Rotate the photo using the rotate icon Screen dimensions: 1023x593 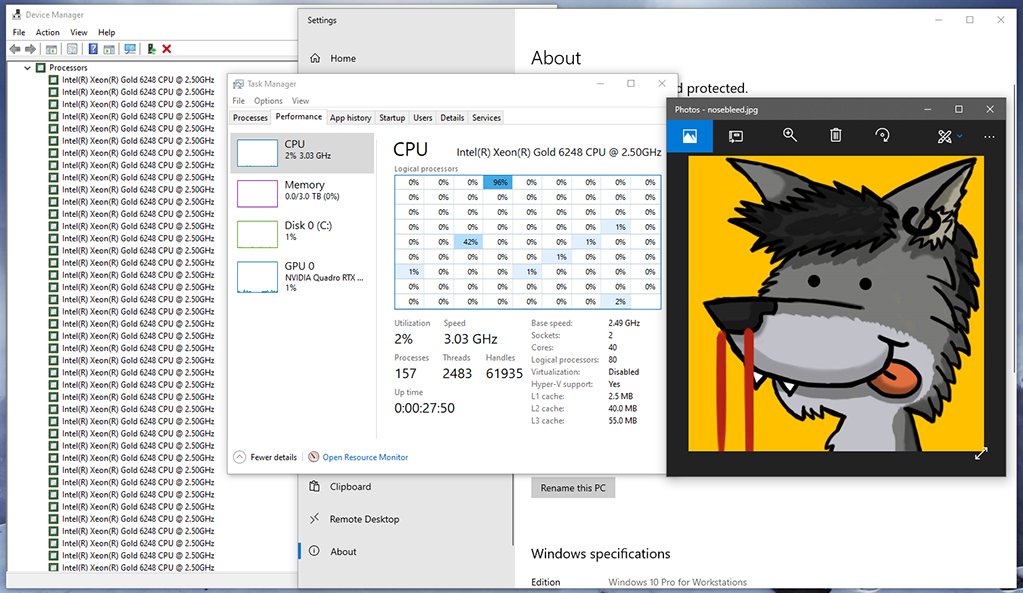(882, 135)
